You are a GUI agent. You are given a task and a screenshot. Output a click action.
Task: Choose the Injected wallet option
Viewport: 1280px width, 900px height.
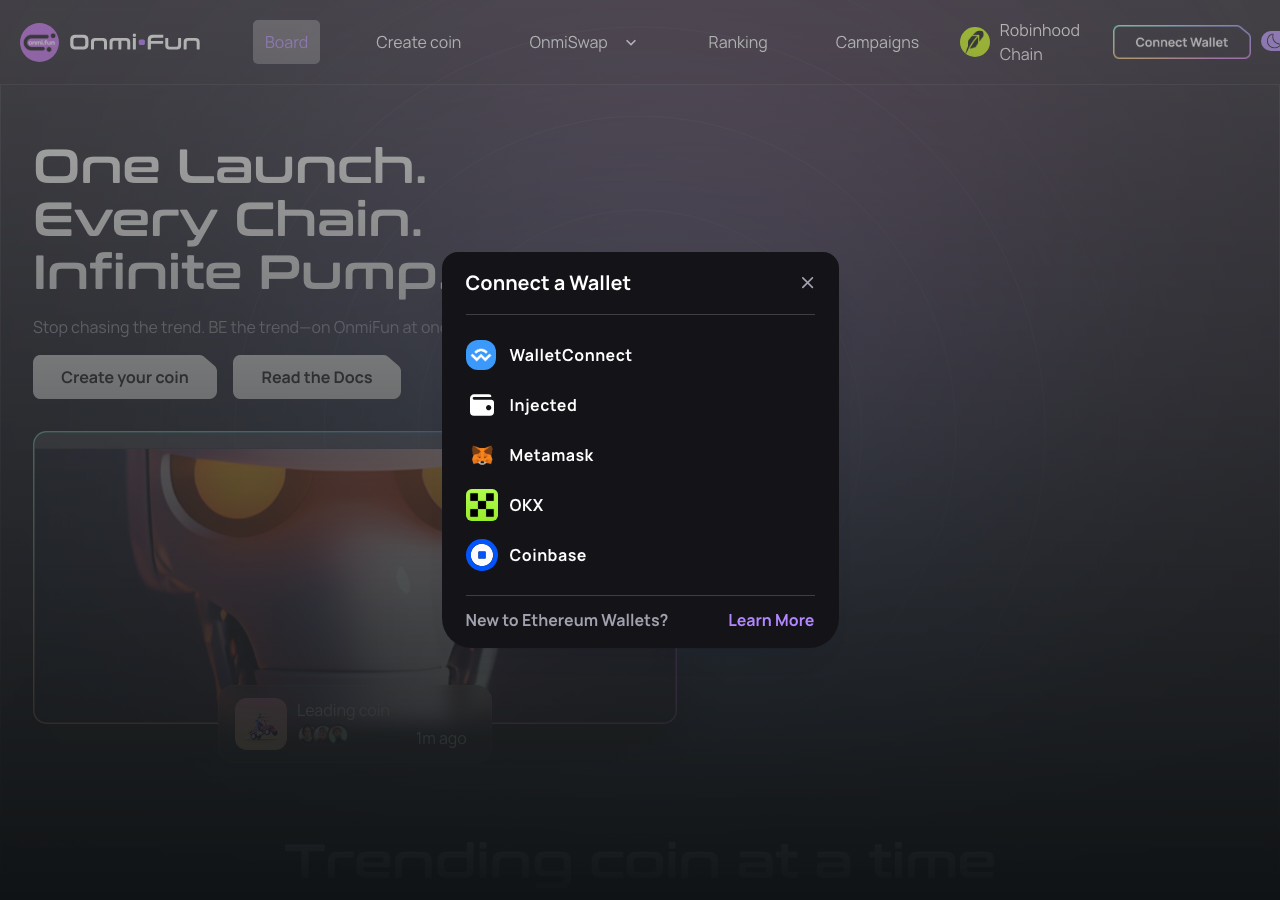[x=640, y=405]
